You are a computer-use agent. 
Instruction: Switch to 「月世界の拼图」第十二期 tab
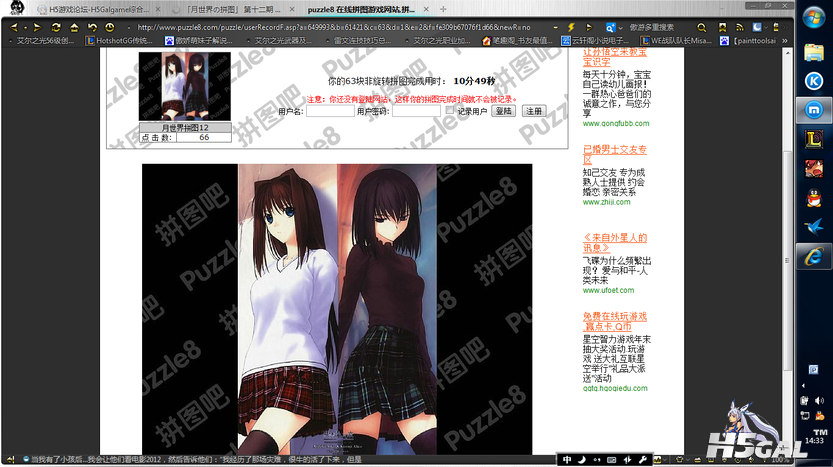tap(234, 9)
